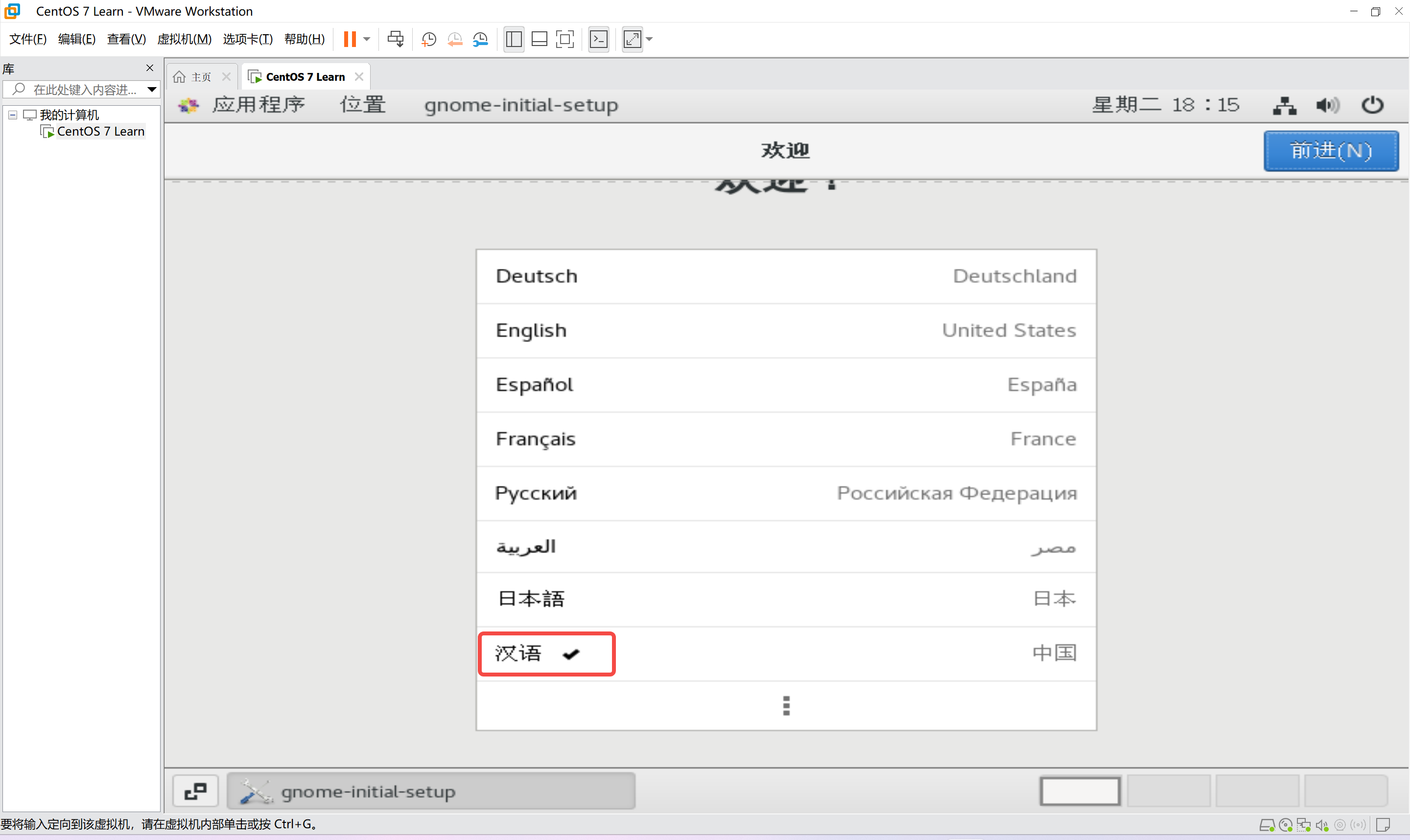Open the GNOME 应用程序 menu
1410x840 pixels.
point(258,105)
